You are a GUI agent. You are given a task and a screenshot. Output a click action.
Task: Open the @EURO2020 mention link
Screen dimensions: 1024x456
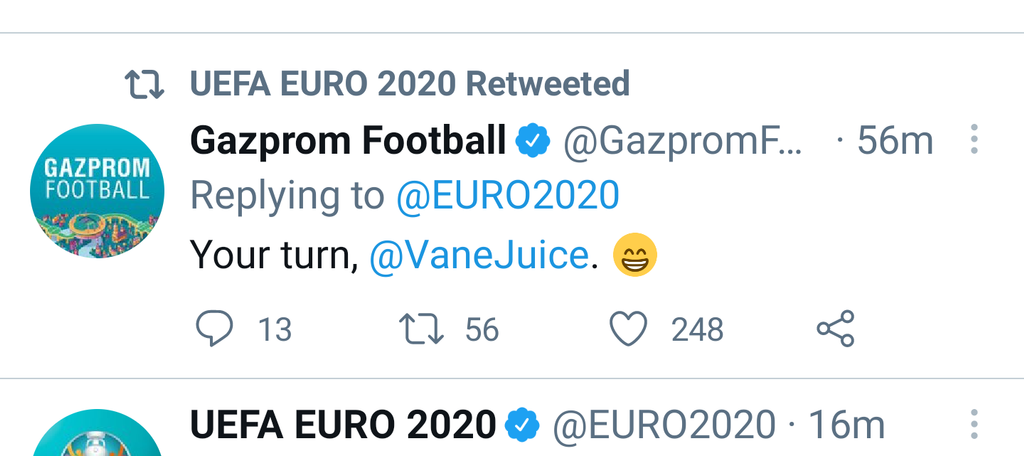pos(507,196)
